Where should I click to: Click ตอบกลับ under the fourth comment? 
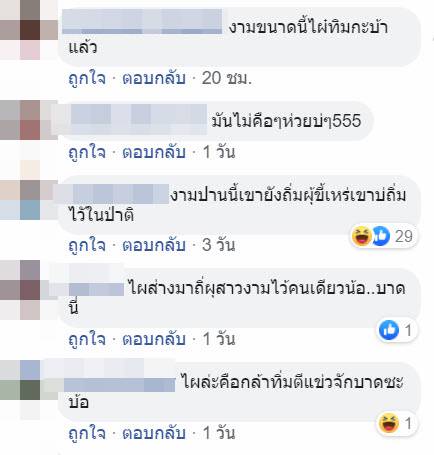(x=154, y=339)
